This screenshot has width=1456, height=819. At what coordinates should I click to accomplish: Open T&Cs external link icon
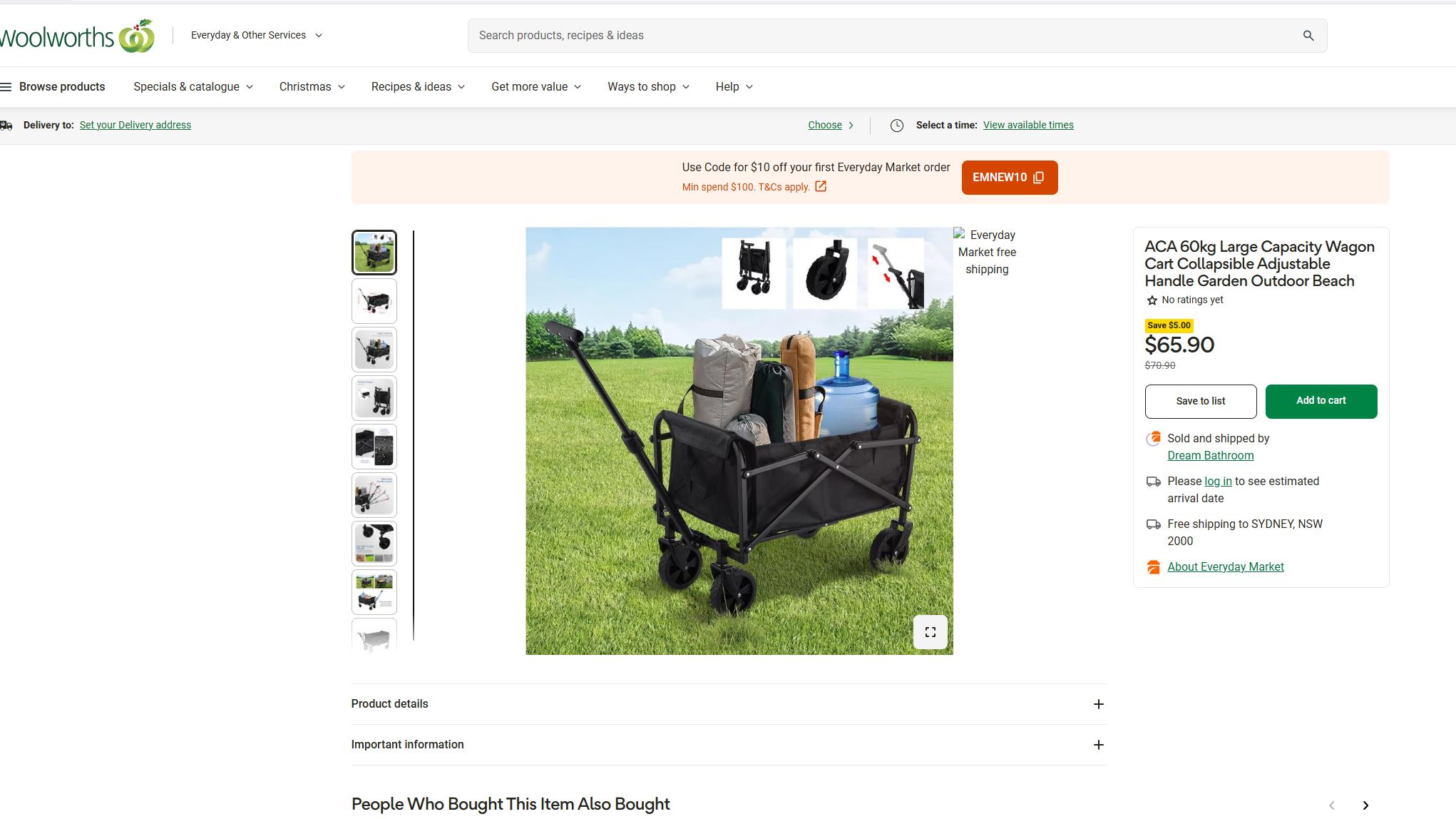(x=821, y=186)
